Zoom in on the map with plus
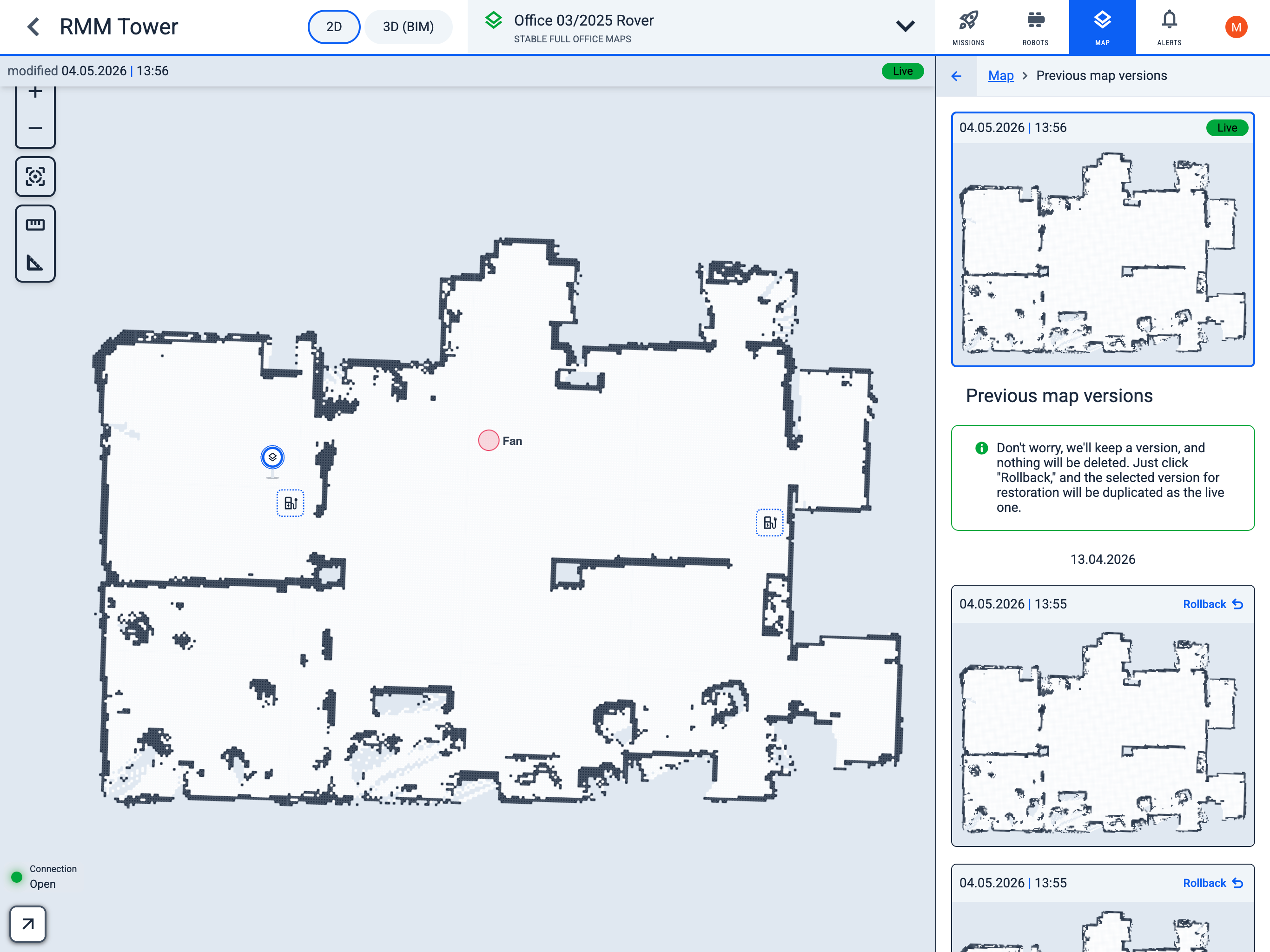 tap(35, 93)
